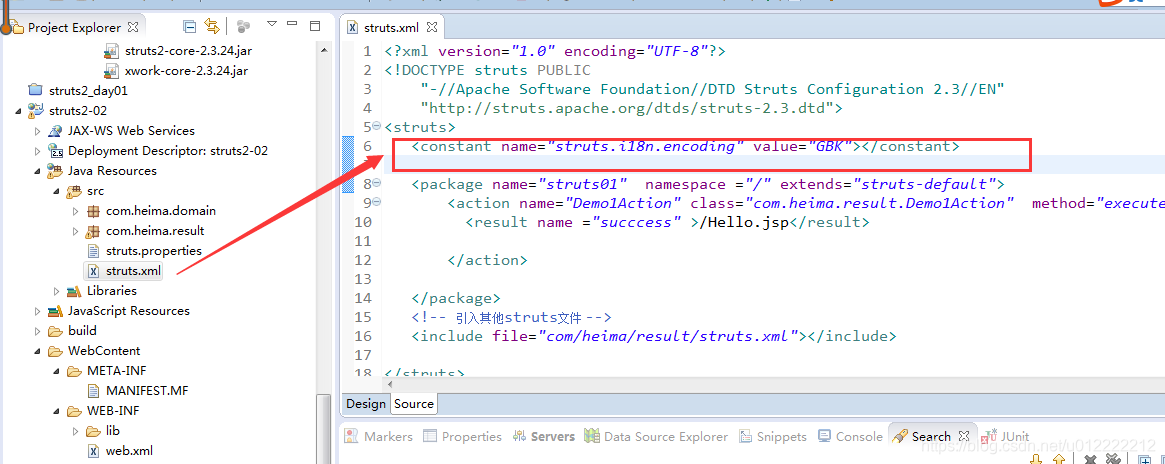Switch to the Source editor tab
This screenshot has width=1165, height=464.
click(414, 404)
